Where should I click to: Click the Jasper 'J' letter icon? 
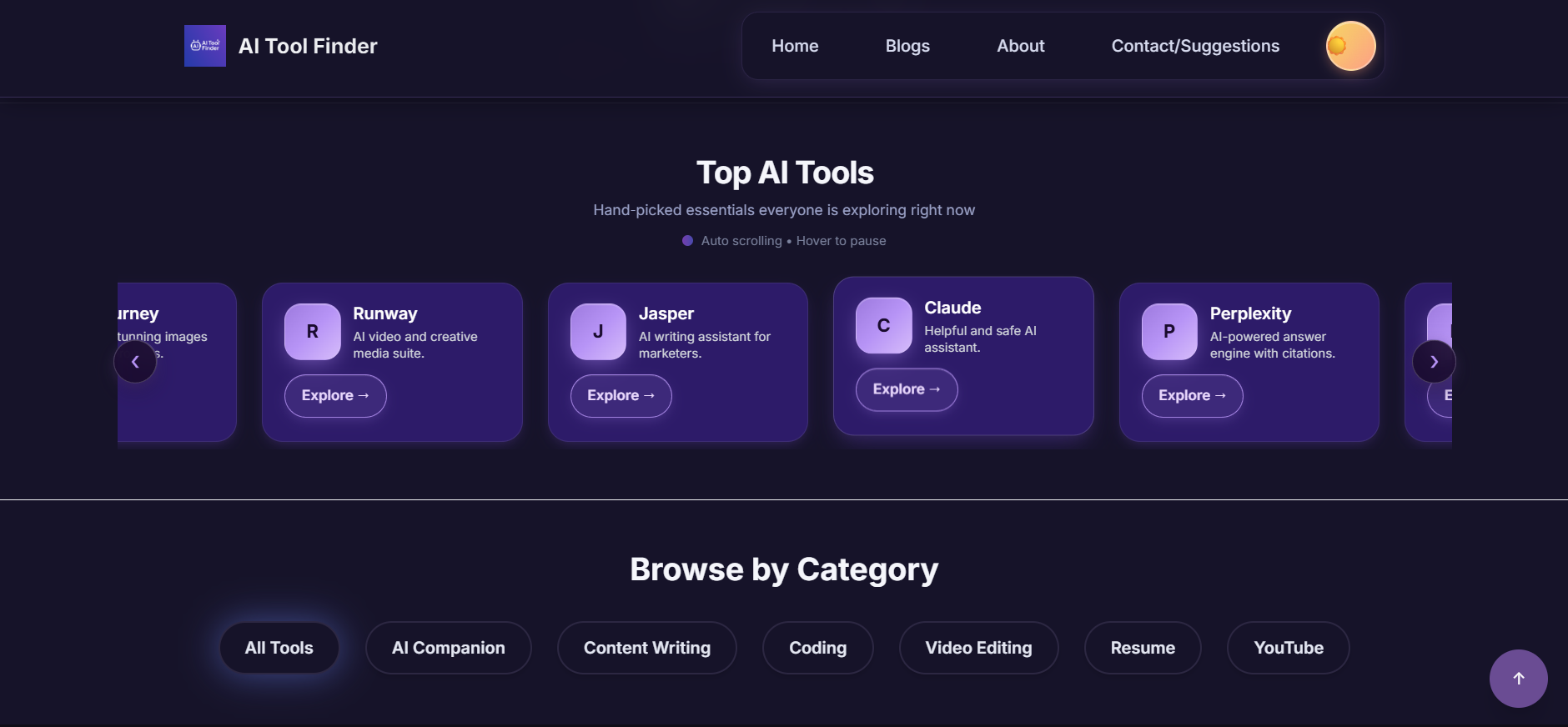598,332
